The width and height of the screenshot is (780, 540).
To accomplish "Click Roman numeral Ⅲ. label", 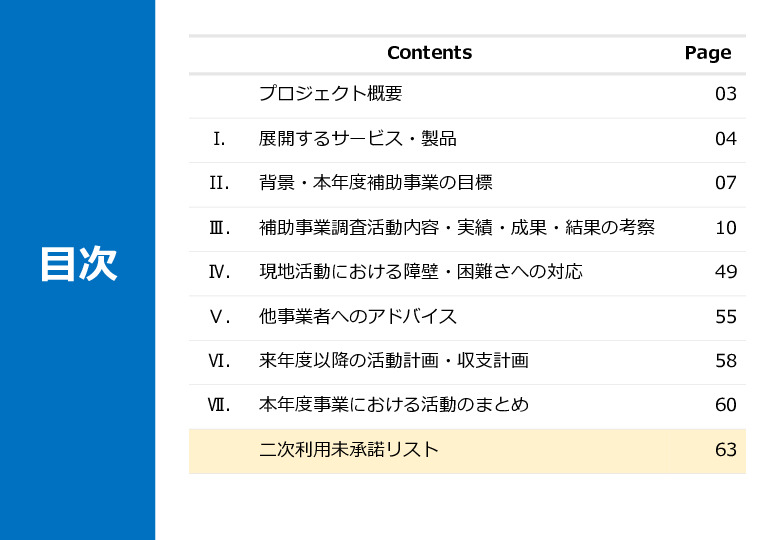I will (x=219, y=228).
